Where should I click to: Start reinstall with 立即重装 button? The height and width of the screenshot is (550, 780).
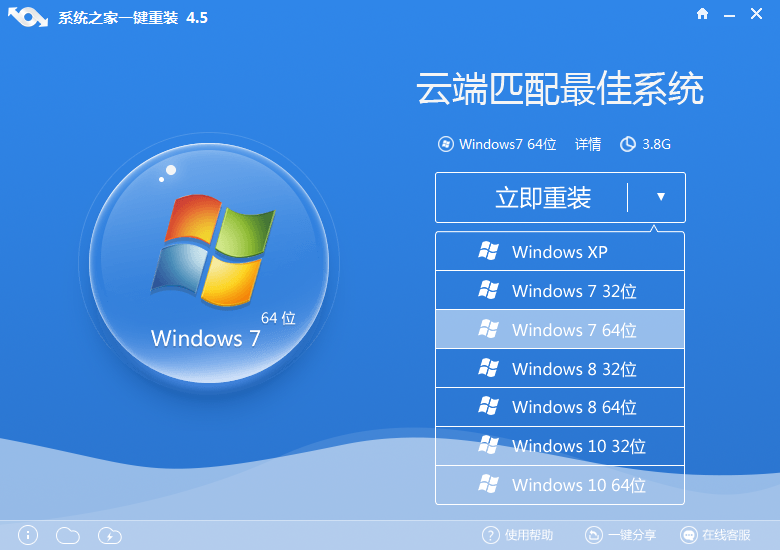[x=543, y=197]
